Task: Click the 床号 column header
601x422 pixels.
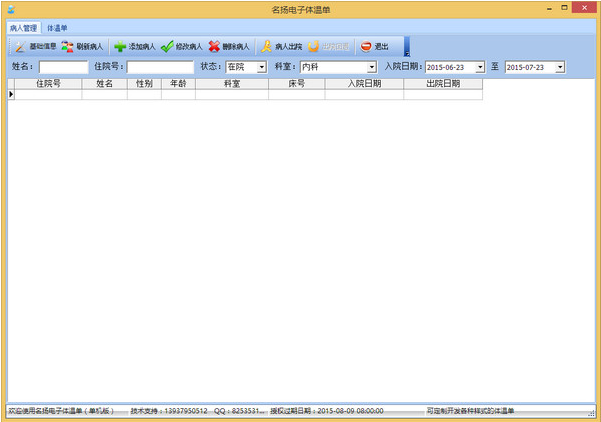Action: point(297,84)
